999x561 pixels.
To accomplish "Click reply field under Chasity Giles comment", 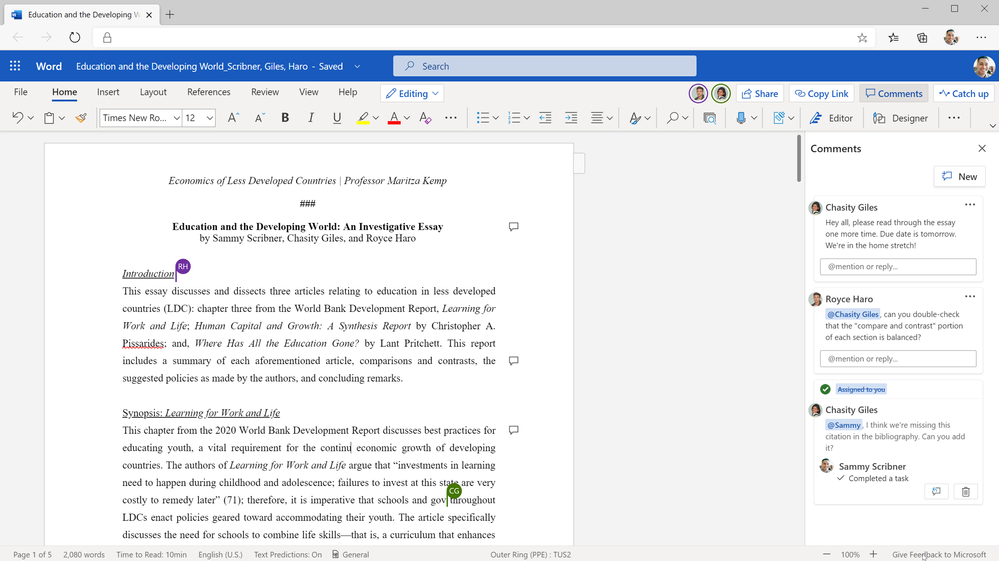I will 897,267.
